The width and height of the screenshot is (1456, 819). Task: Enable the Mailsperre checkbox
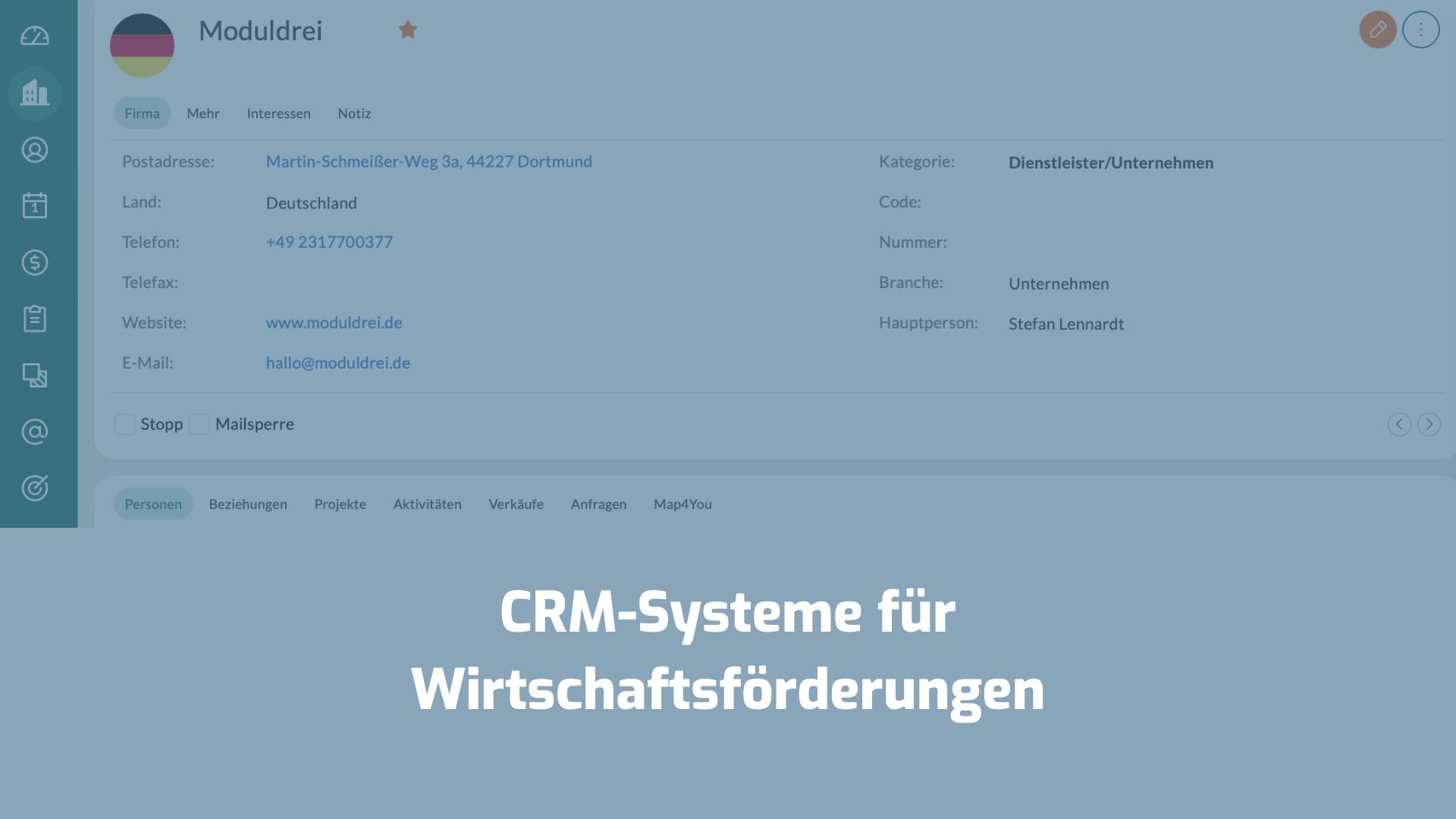[x=199, y=424]
